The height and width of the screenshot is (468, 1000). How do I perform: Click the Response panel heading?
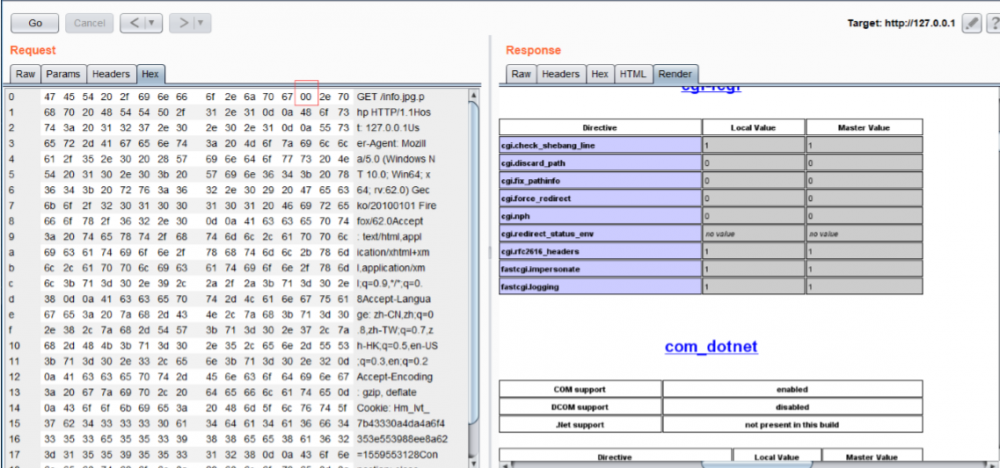[x=533, y=50]
